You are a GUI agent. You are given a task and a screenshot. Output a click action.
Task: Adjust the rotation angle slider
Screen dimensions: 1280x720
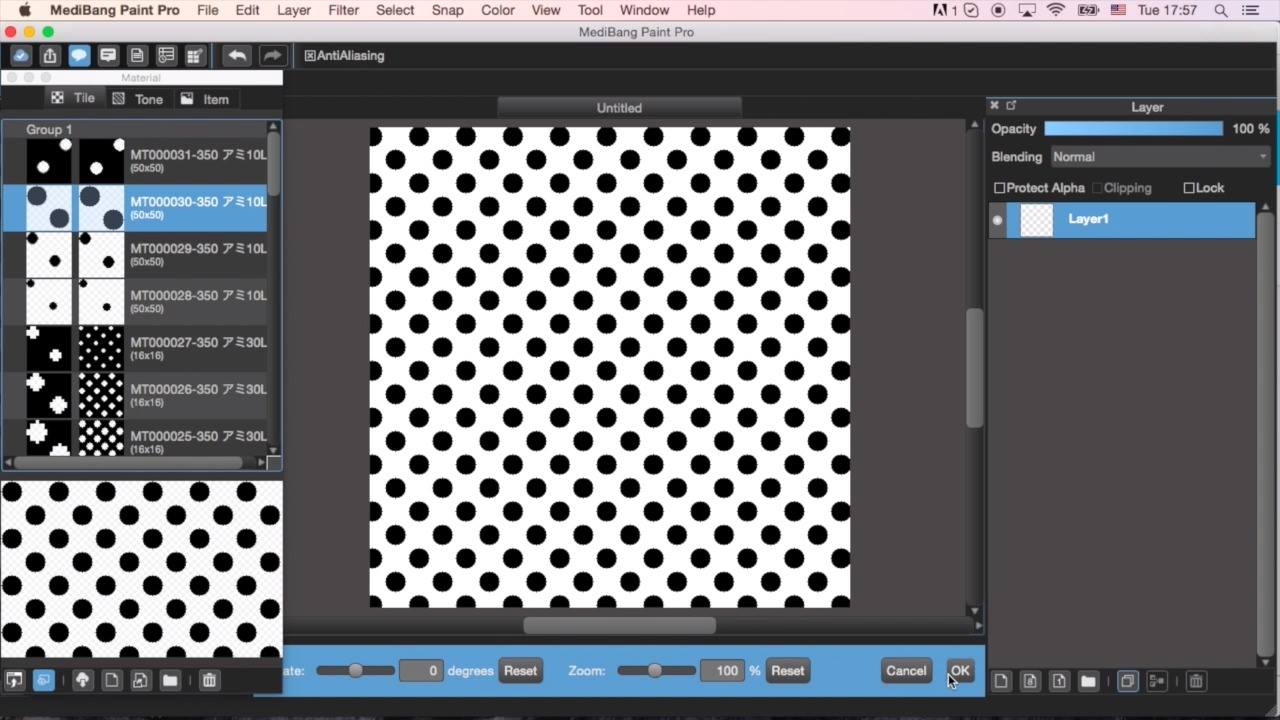(355, 670)
